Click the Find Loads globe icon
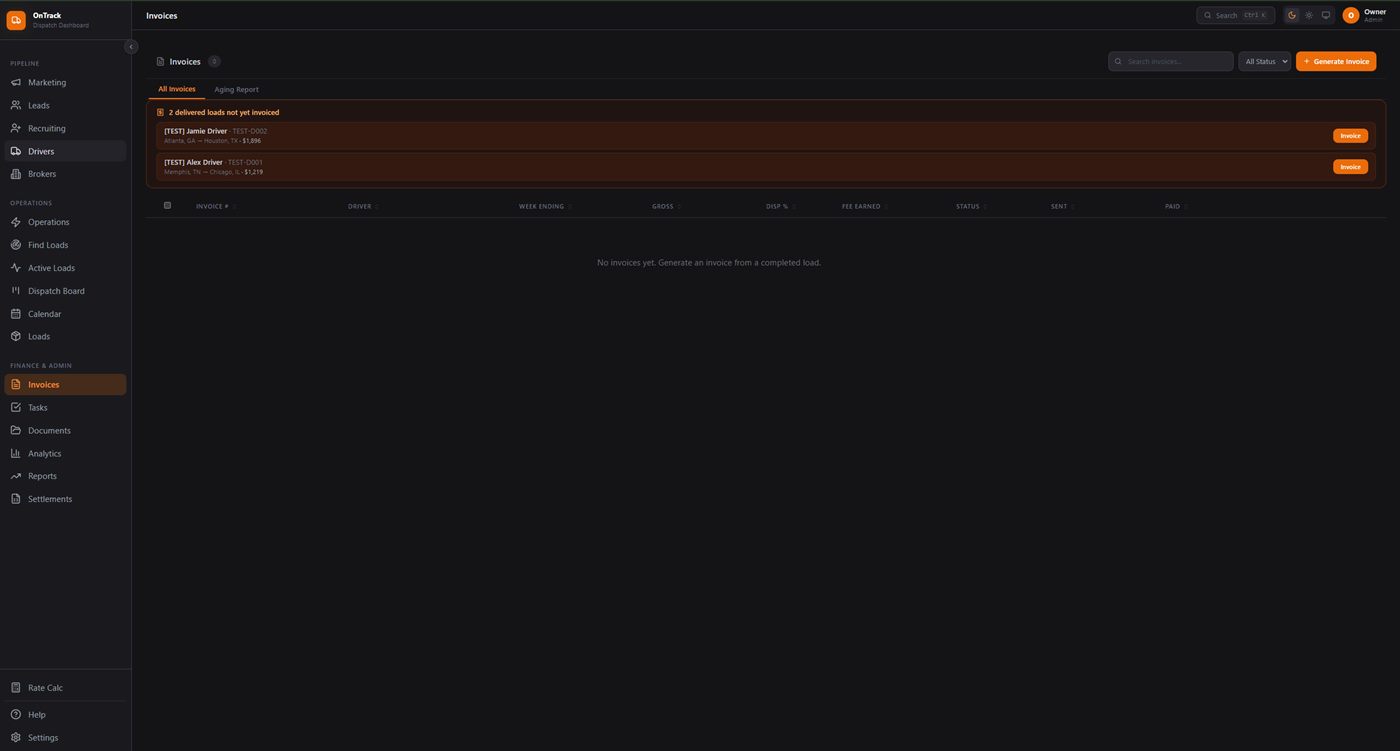 coord(16,245)
